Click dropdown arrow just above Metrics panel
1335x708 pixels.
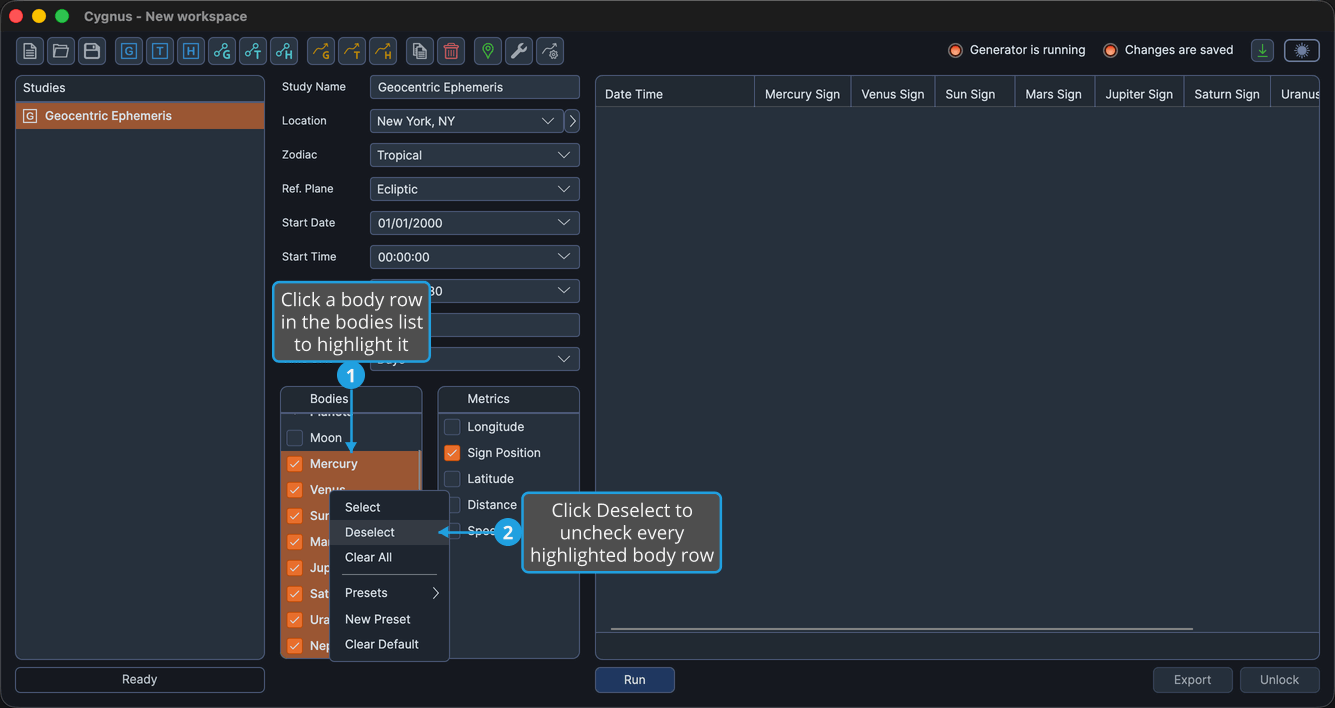564,359
